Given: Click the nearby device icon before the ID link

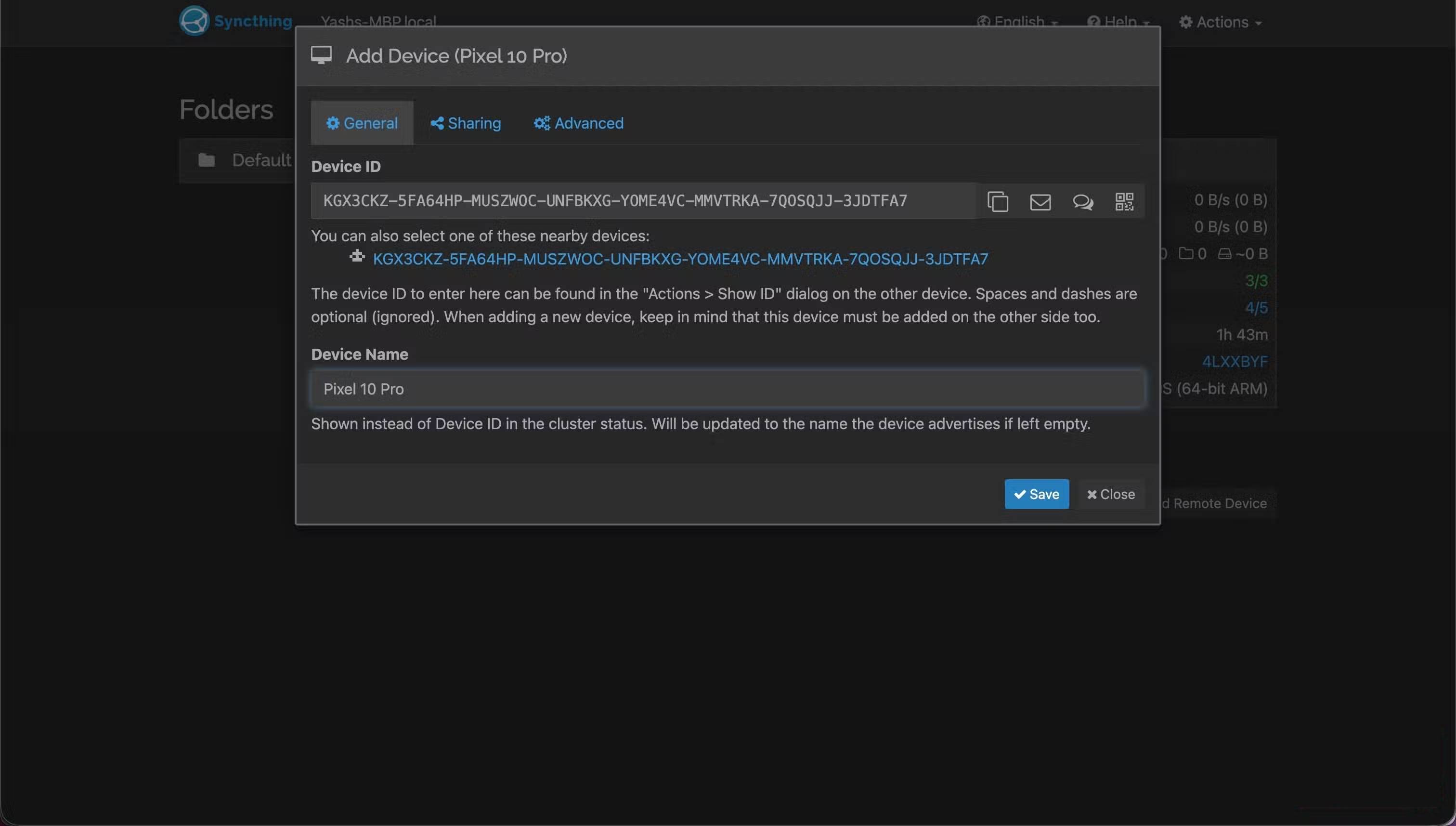Looking at the screenshot, I should pyautogui.click(x=357, y=256).
